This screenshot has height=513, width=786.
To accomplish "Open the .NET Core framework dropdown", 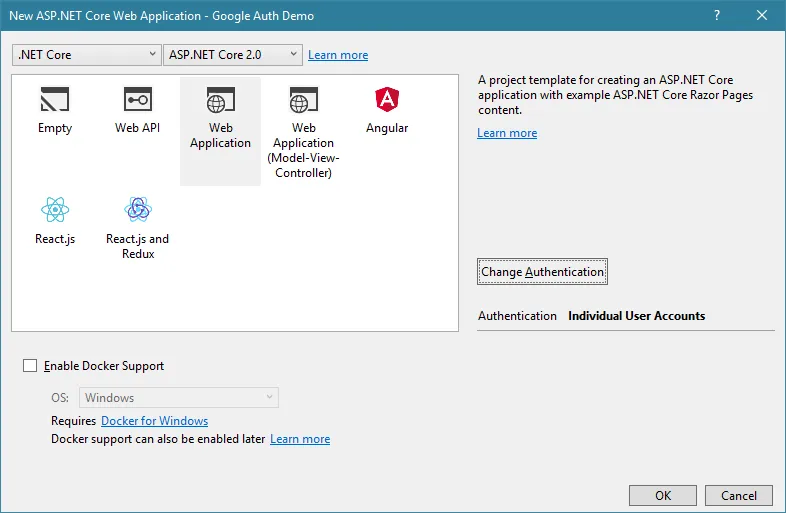I will click(87, 55).
